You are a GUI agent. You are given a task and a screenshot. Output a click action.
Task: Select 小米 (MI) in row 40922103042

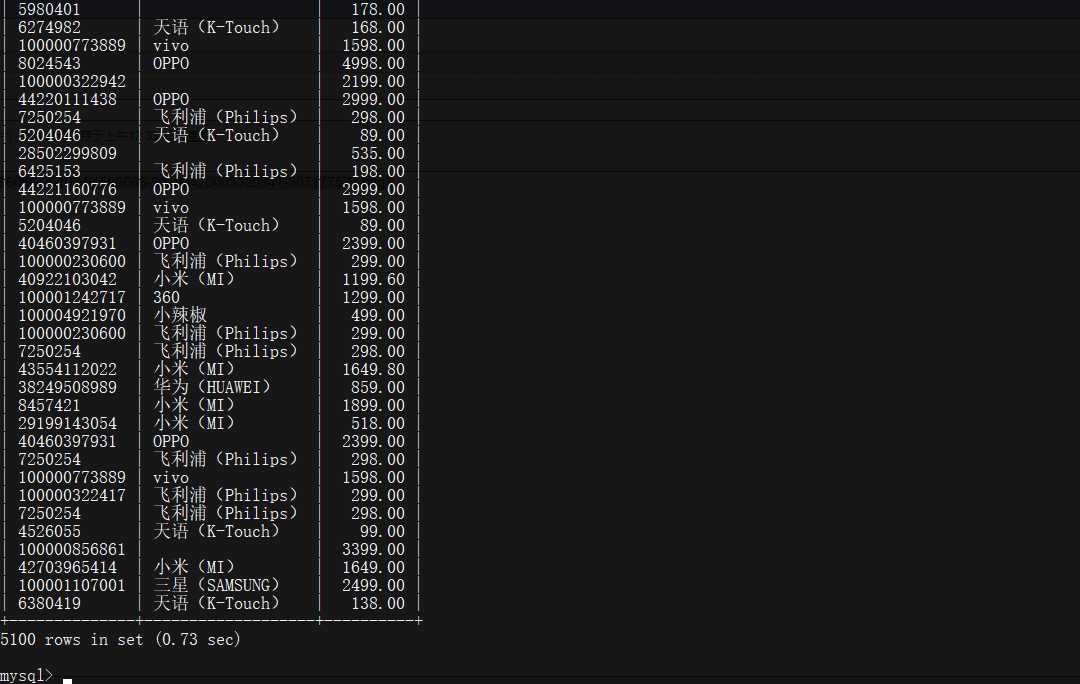[194, 280]
